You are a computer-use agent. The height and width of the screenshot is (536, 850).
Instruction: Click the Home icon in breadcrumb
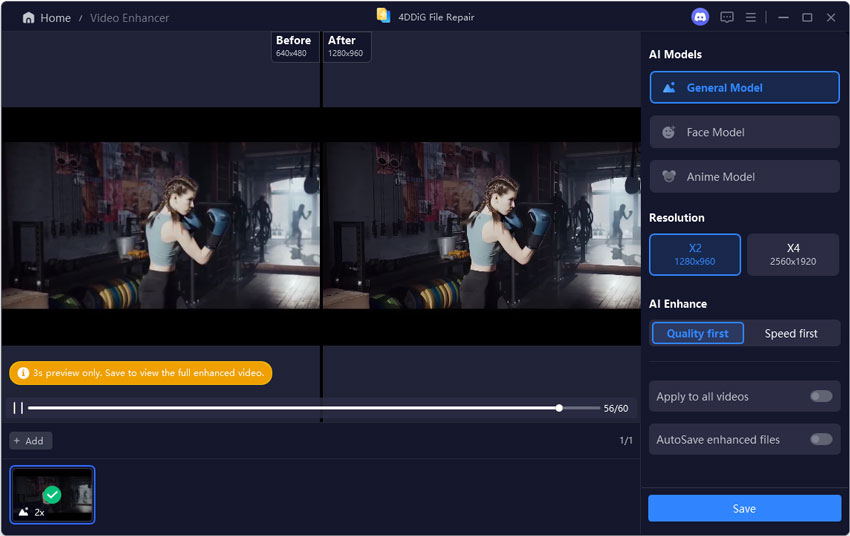(x=28, y=18)
